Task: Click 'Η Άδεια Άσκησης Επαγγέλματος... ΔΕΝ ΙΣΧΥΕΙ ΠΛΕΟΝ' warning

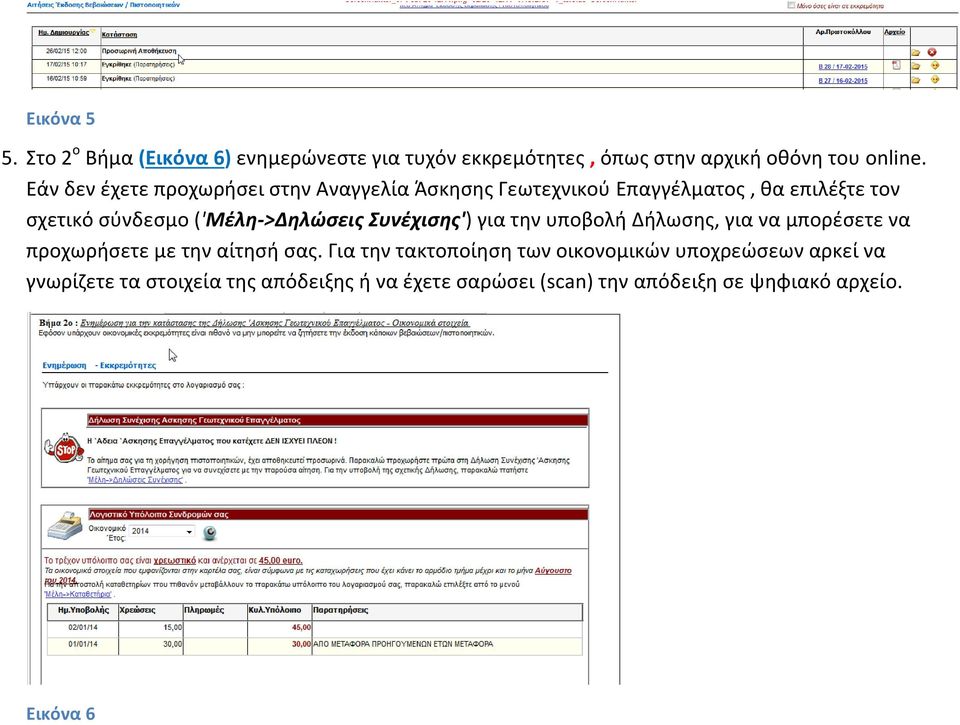Action: [212, 441]
